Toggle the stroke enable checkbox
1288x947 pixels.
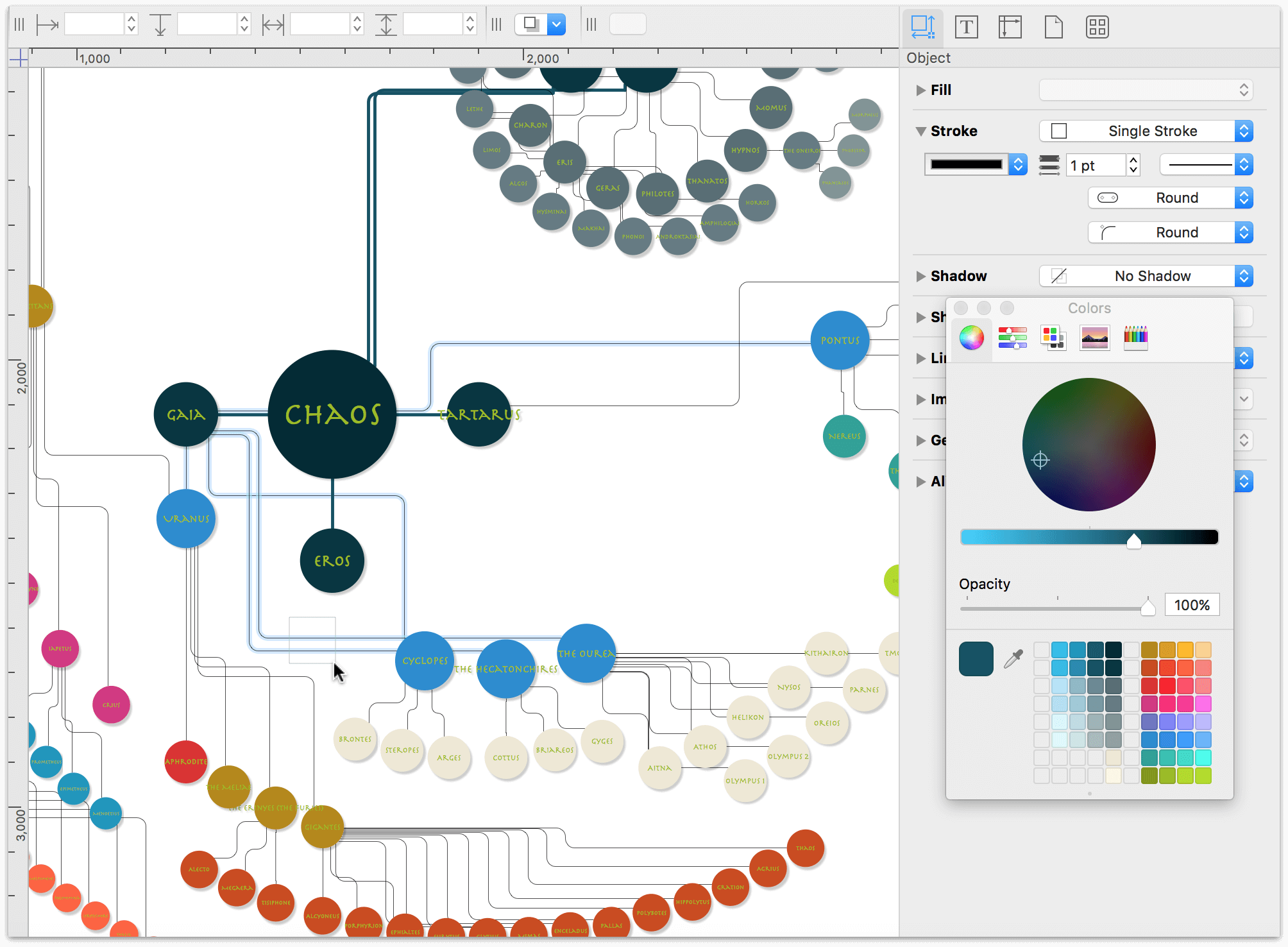click(x=1059, y=131)
